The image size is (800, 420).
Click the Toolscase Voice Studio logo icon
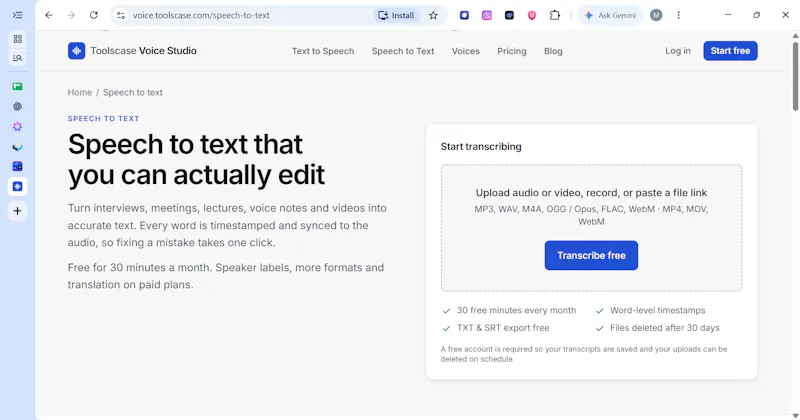tap(77, 51)
